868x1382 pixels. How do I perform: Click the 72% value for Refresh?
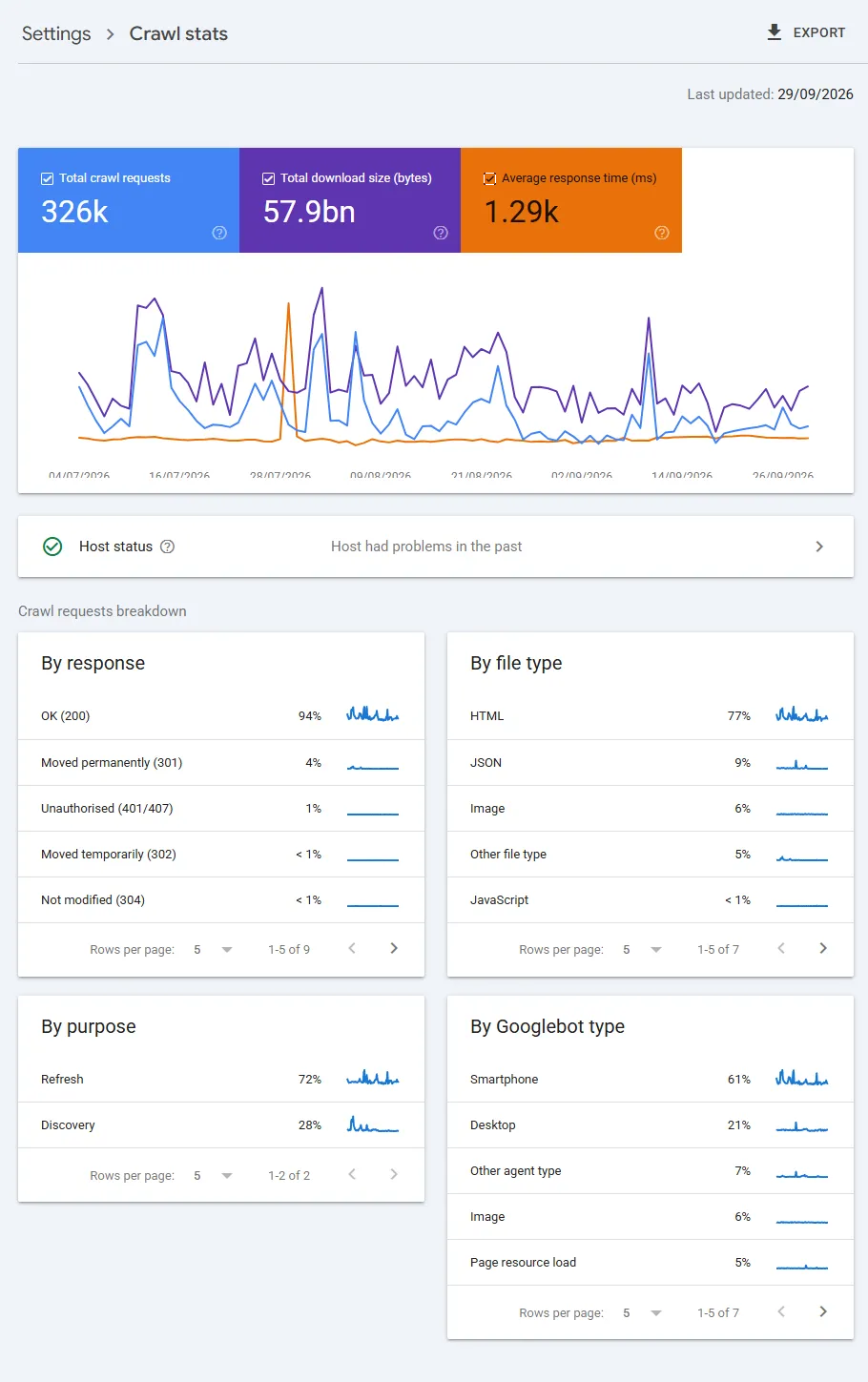click(x=310, y=1079)
